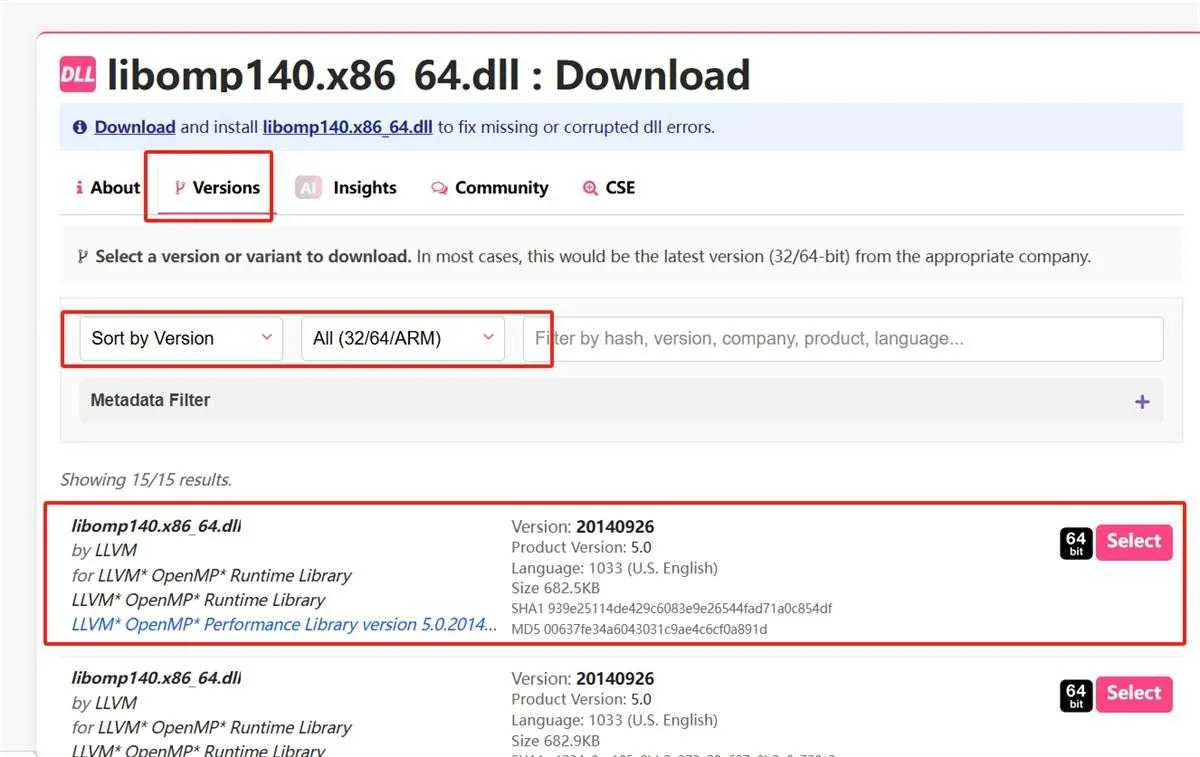Open the Sort by Version dropdown
Viewport: 1200px width, 757px height.
click(x=181, y=338)
